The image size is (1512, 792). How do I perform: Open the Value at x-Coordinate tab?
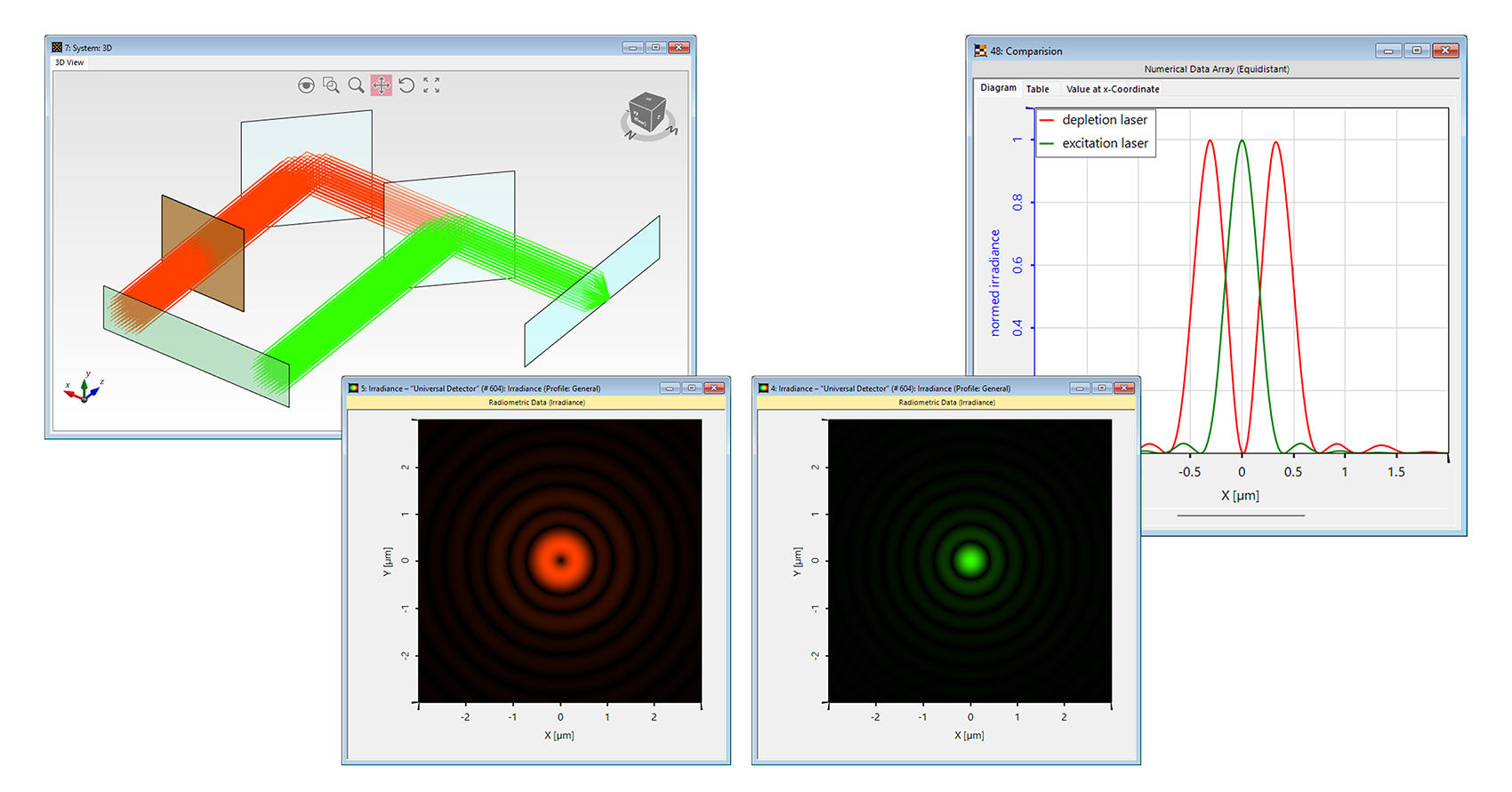[1113, 89]
